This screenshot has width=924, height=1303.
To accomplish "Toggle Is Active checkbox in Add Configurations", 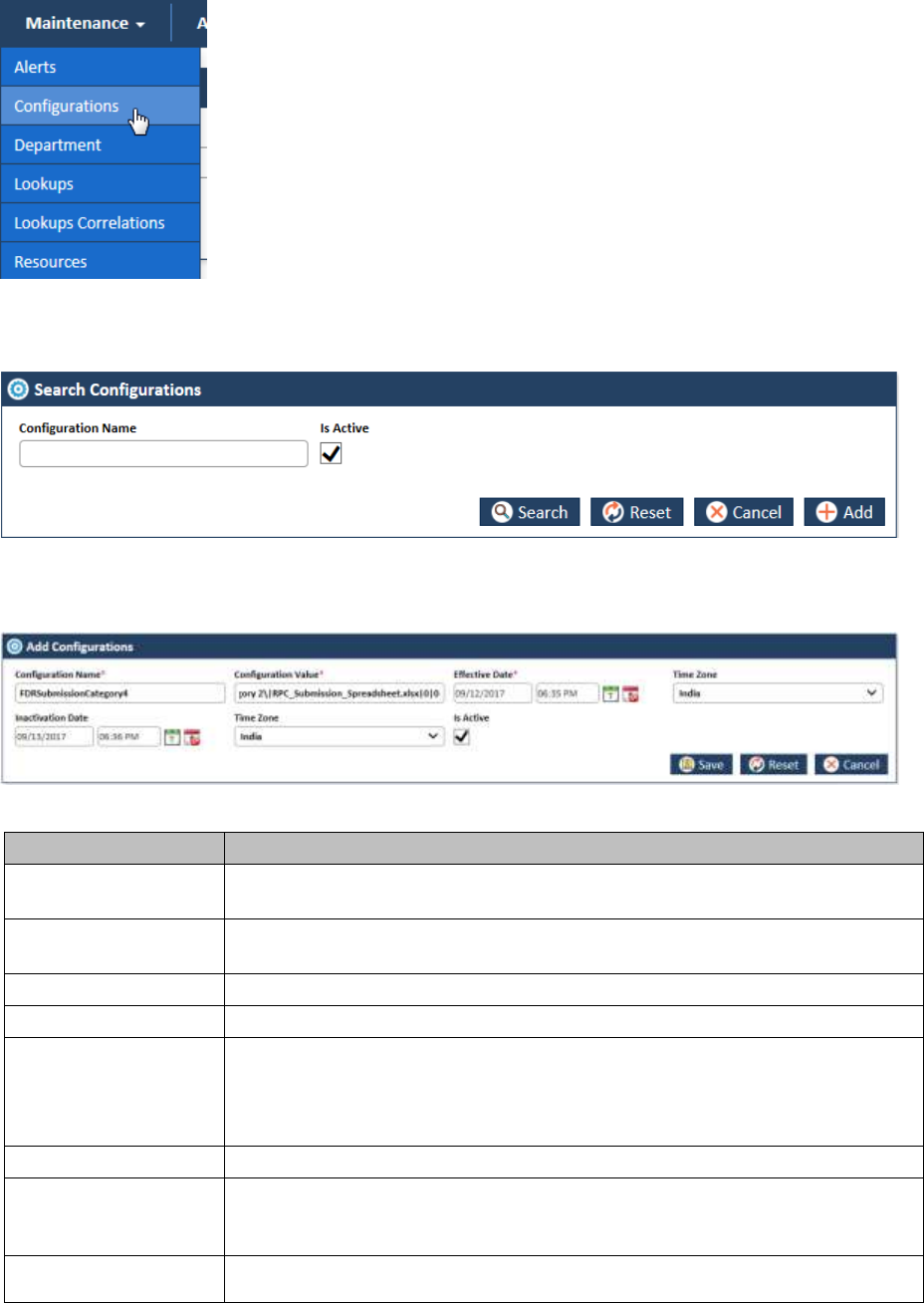I will point(462,737).
